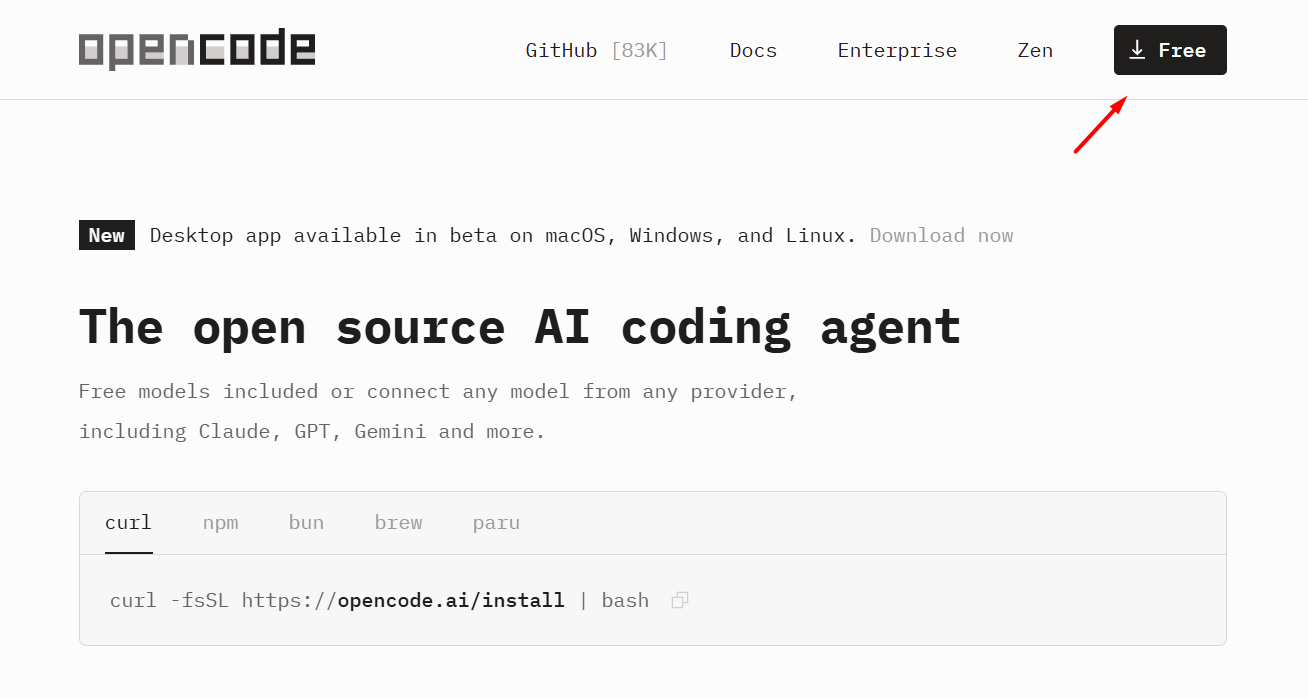Select the paru install tab

(x=496, y=522)
